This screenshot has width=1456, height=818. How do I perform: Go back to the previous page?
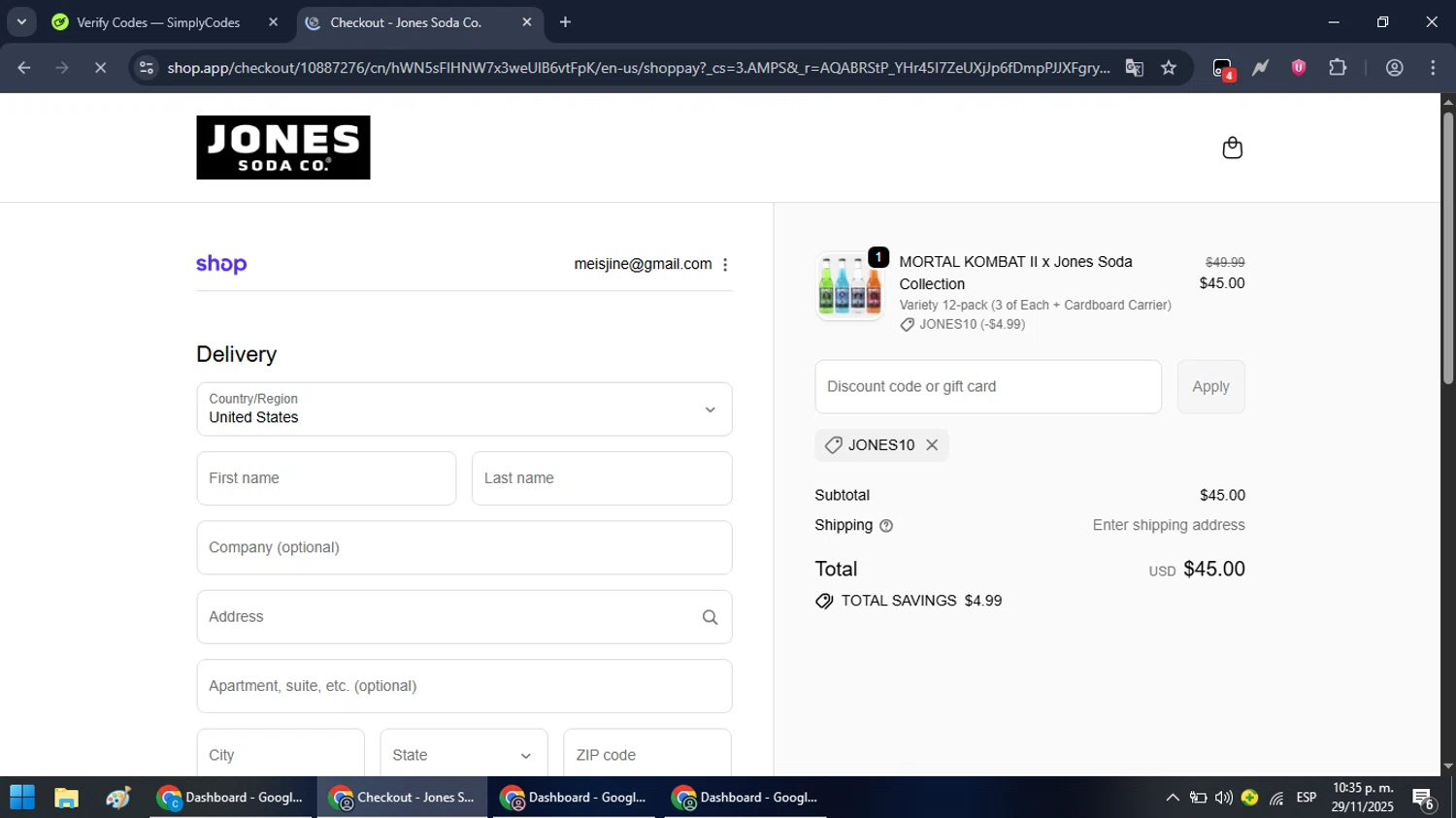[x=24, y=68]
